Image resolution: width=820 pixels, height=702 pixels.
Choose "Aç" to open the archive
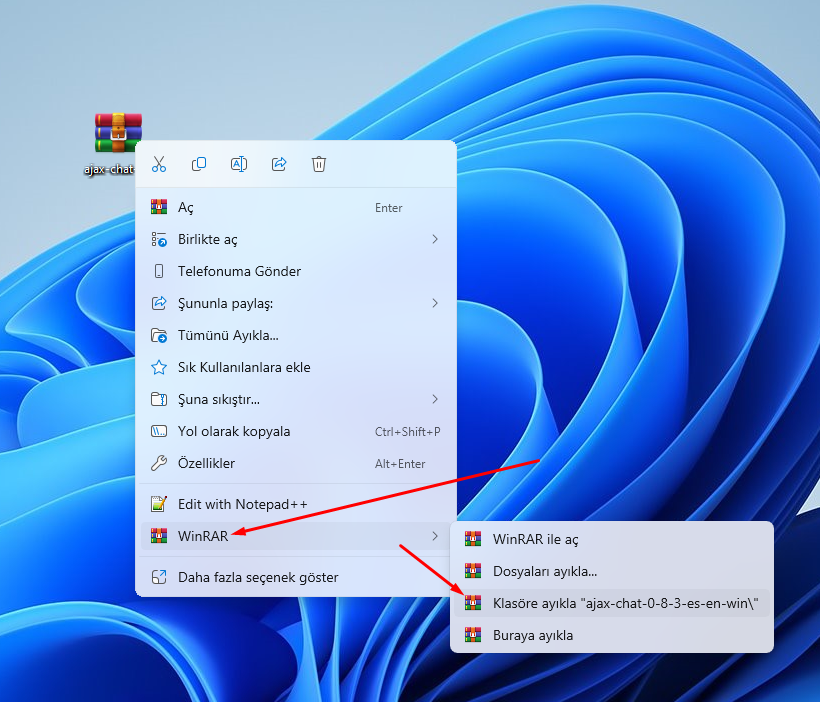[x=295, y=208]
